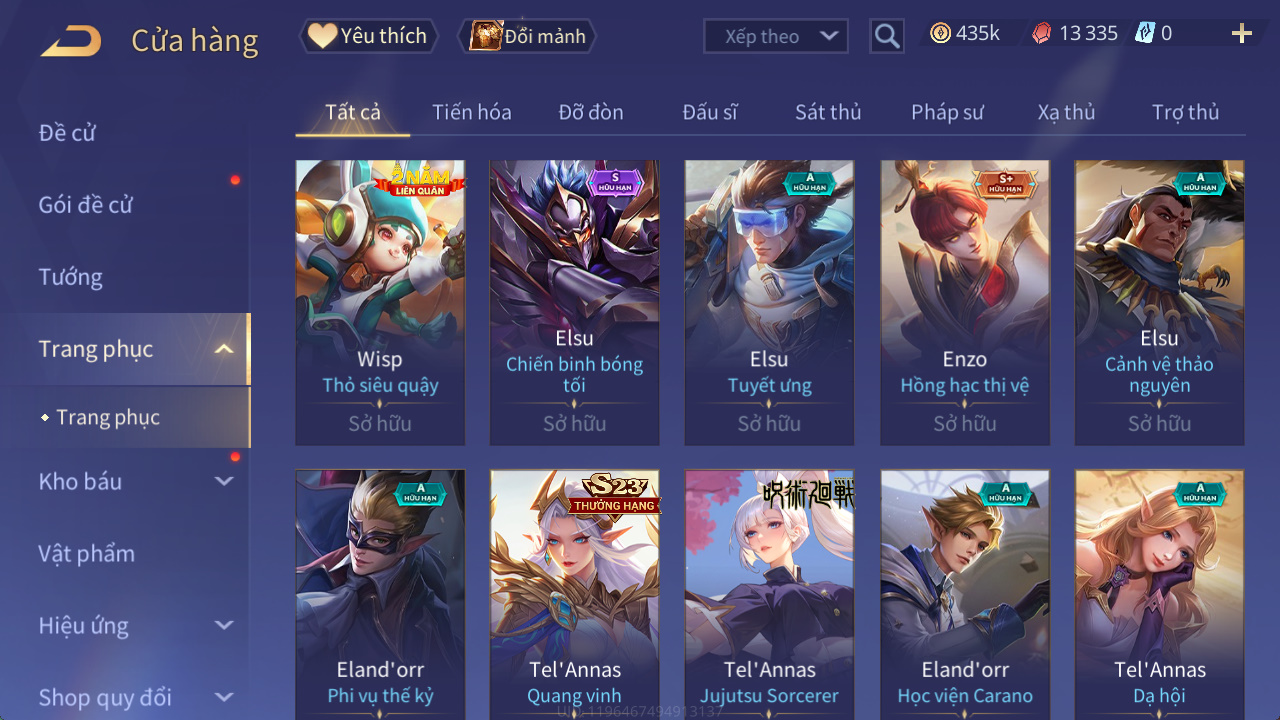Tap the golden back arrow icon
Screen dimensions: 1280x720
click(x=71, y=41)
